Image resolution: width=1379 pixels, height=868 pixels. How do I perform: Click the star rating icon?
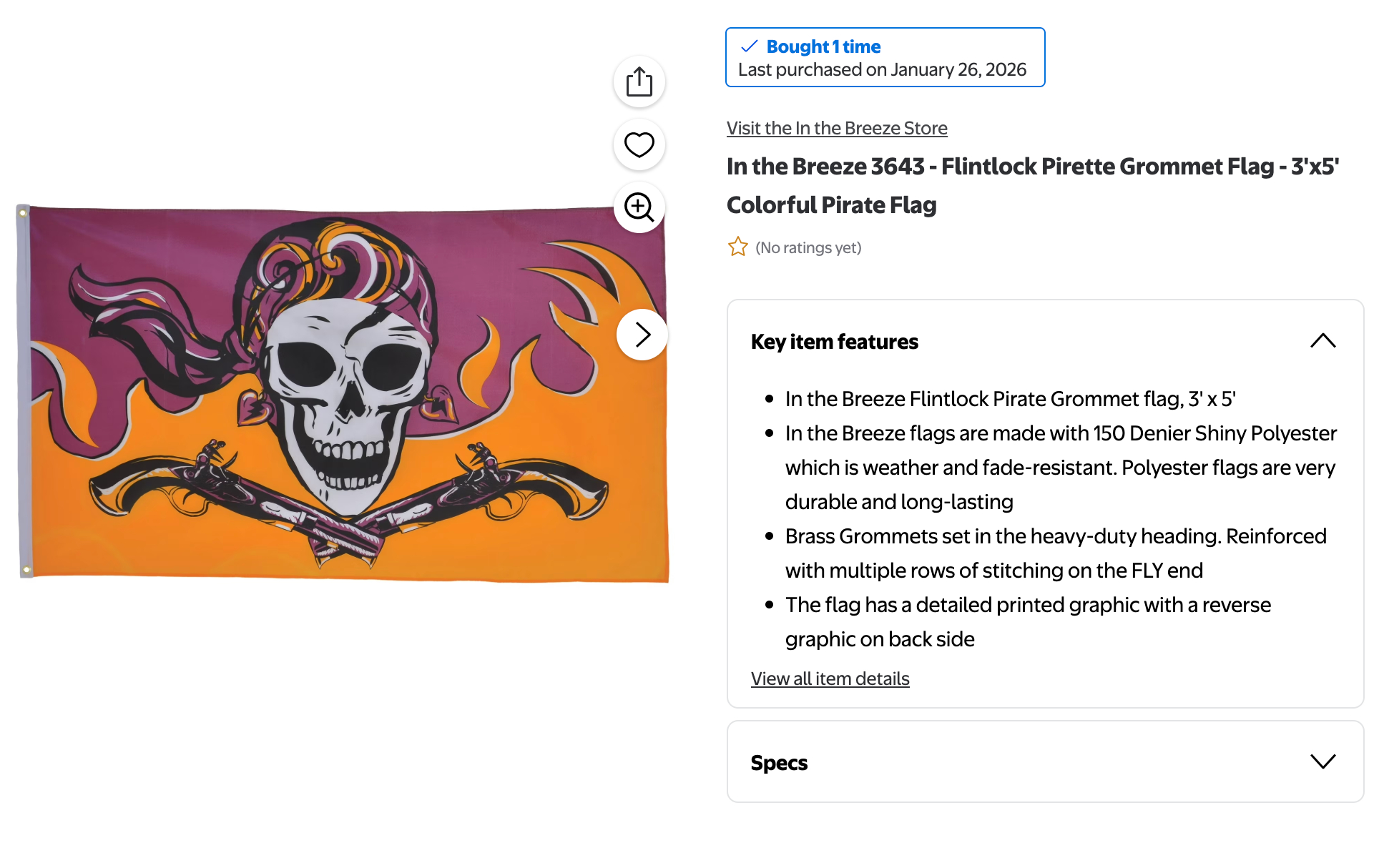point(737,247)
